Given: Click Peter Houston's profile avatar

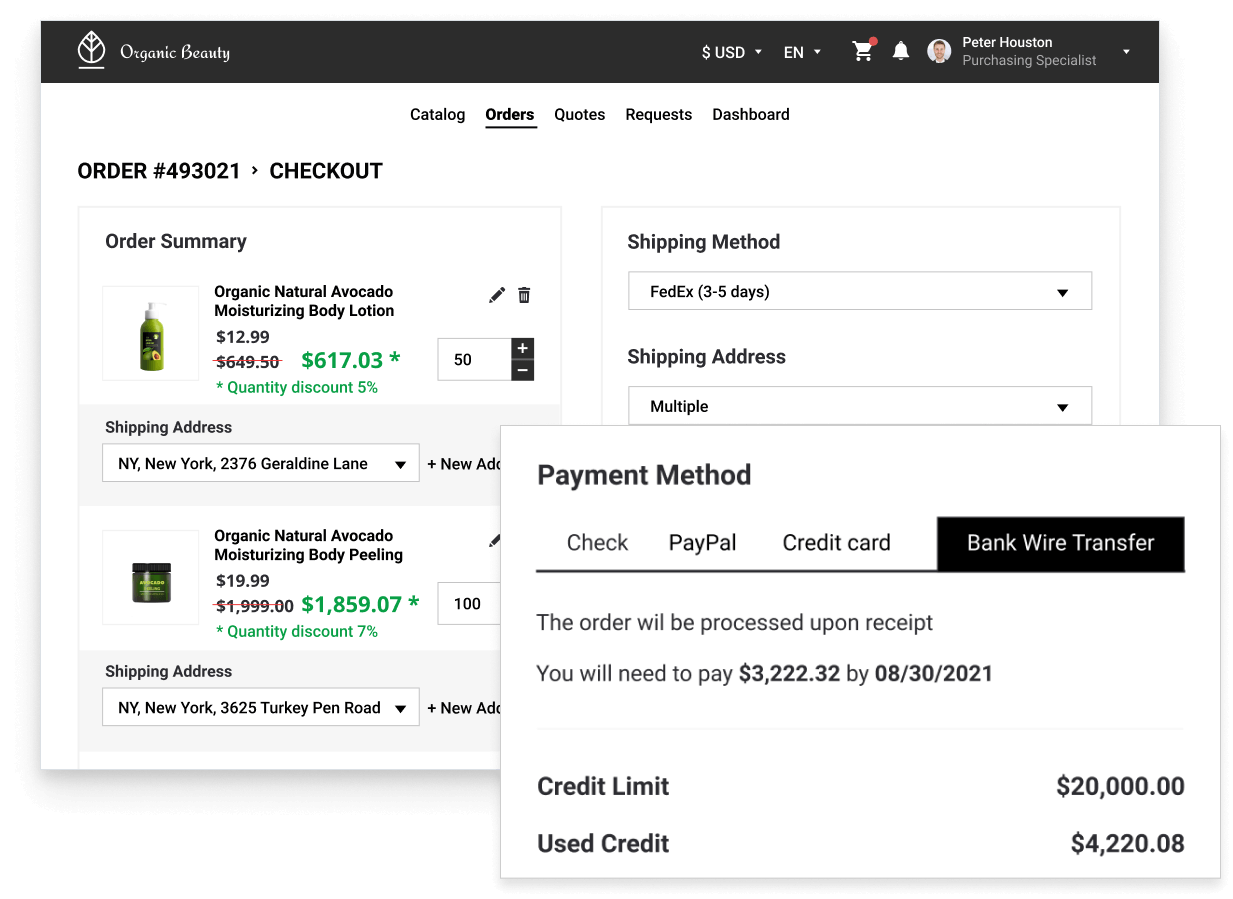Looking at the screenshot, I should coord(939,52).
